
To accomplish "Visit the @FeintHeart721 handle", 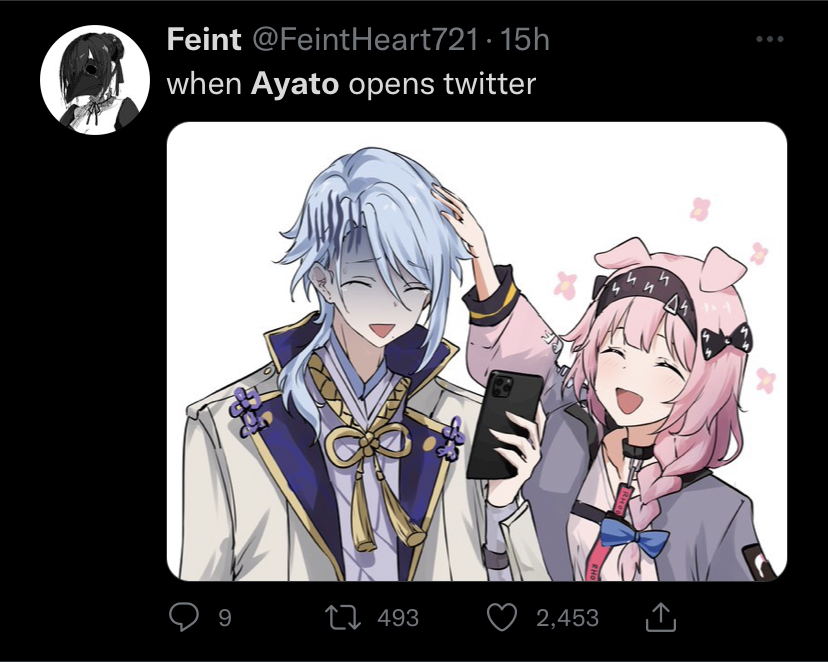I will [366, 39].
